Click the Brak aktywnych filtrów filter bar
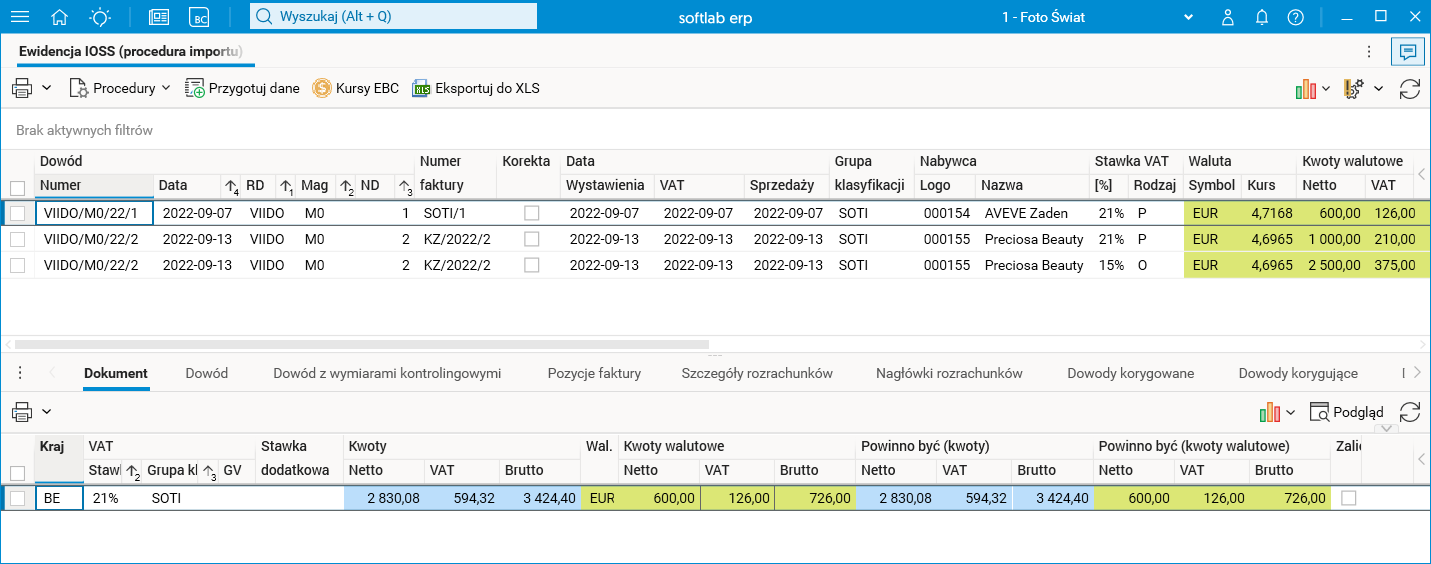Screen dimensions: 1431x564 [x=84, y=131]
